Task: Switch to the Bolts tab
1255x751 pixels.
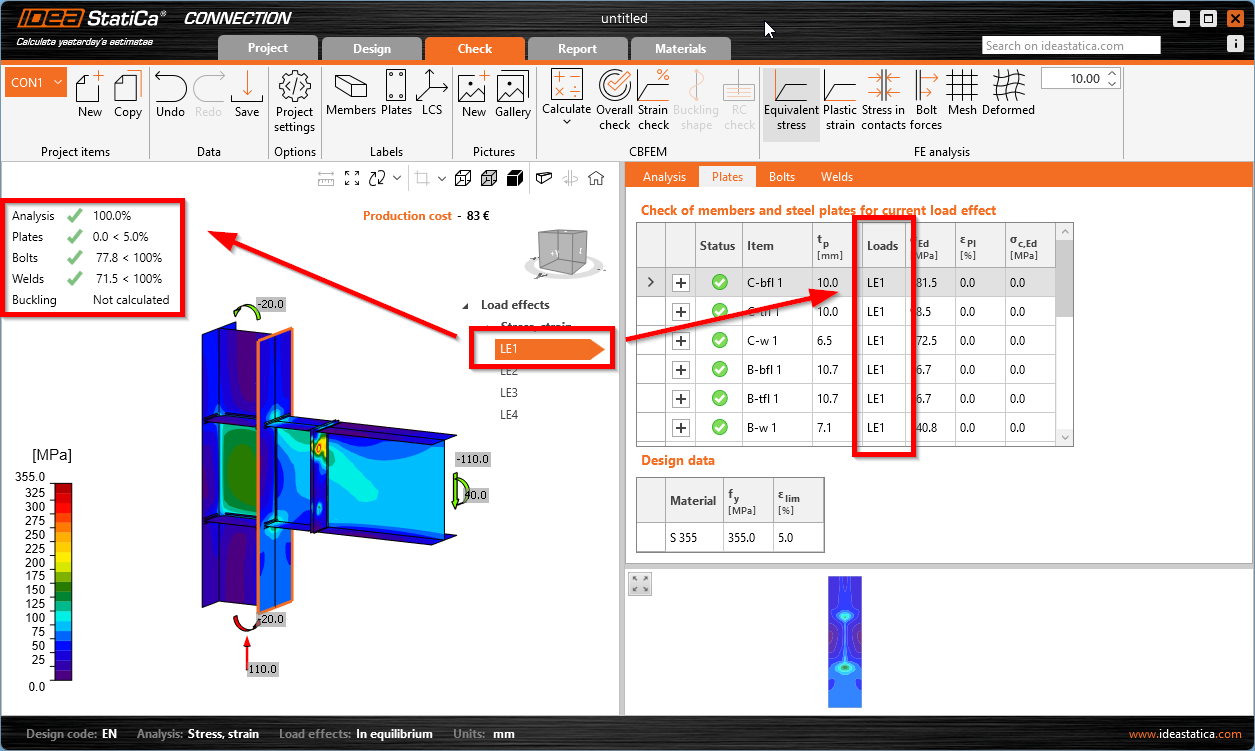Action: tap(782, 177)
